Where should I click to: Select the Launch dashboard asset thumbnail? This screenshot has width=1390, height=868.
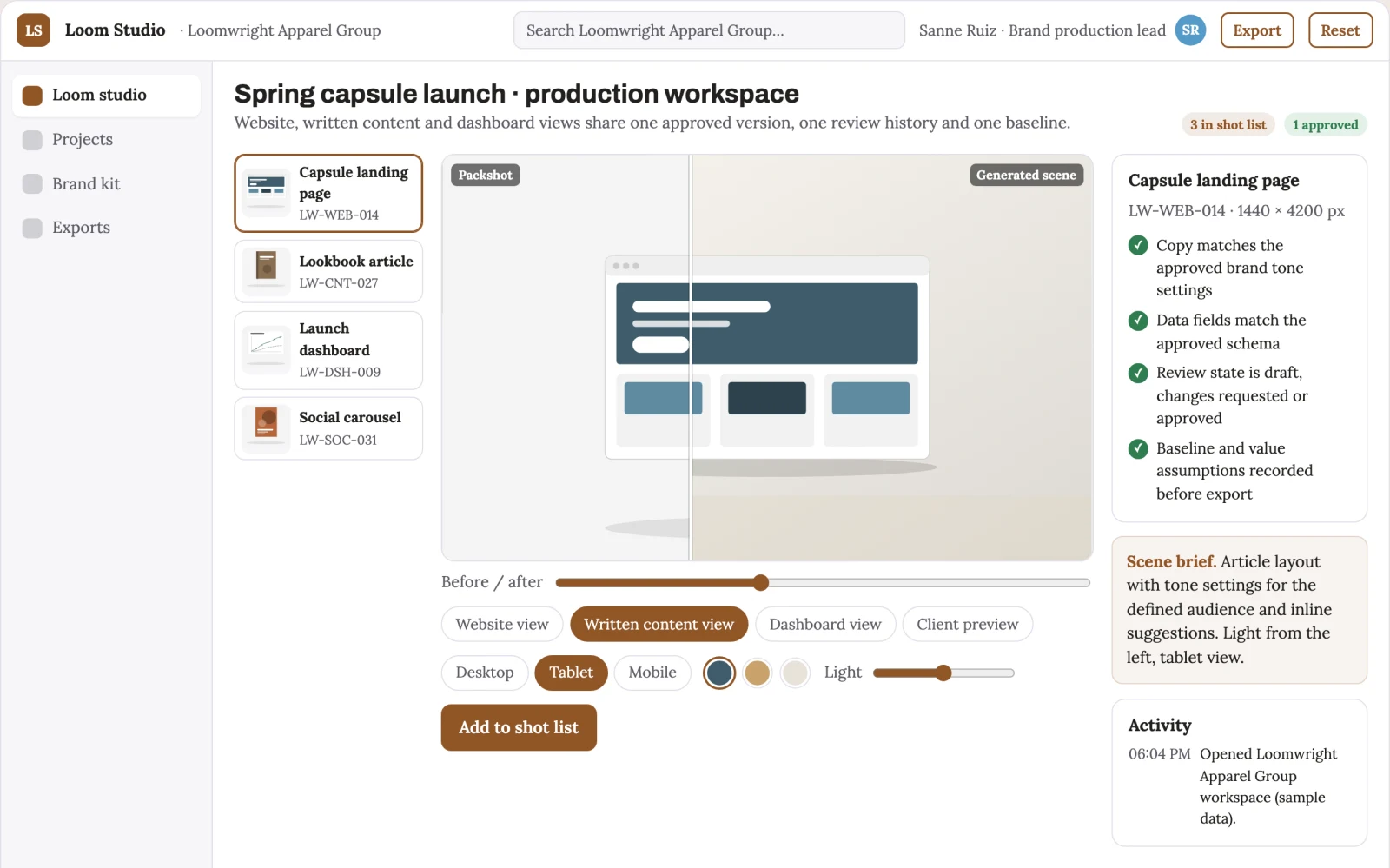267,349
